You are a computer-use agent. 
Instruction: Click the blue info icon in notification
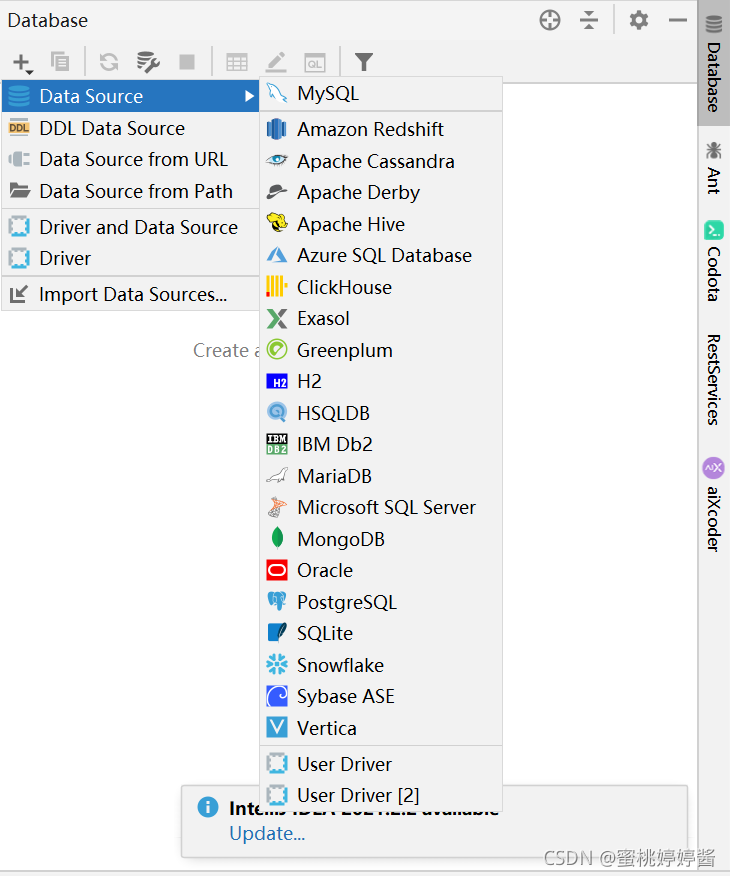(x=208, y=807)
